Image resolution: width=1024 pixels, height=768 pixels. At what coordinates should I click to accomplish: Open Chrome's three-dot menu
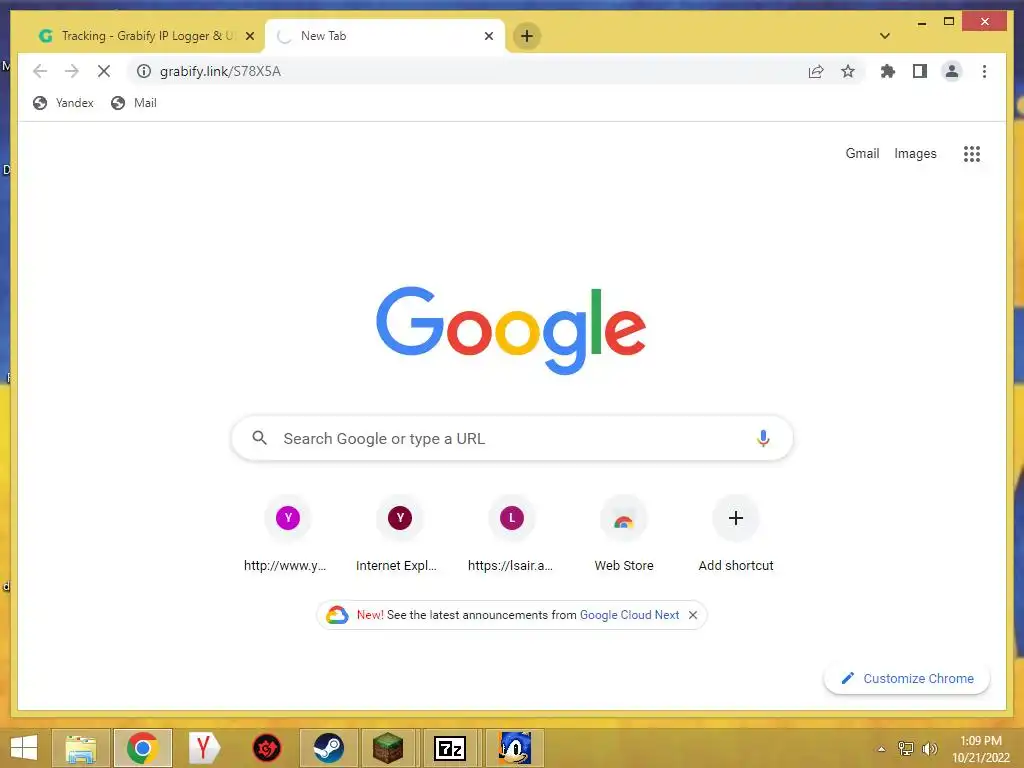click(984, 71)
